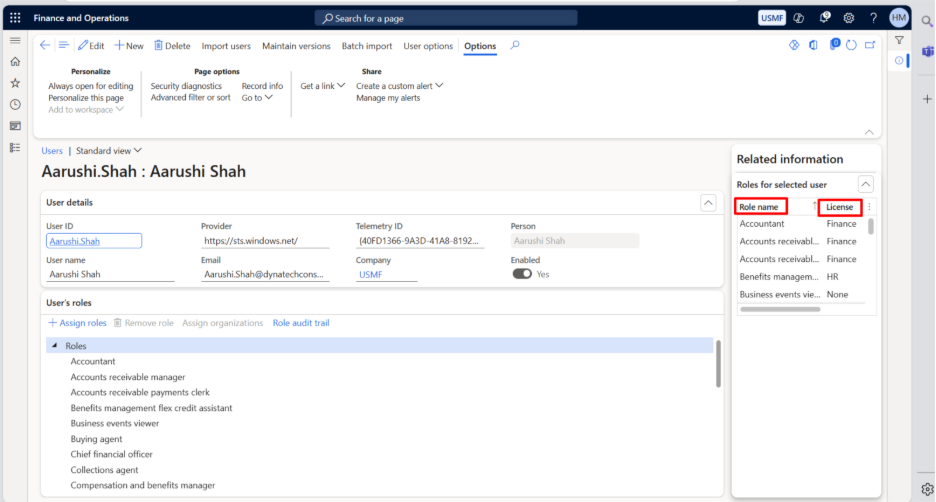Open Go to dropdown

coord(257,98)
